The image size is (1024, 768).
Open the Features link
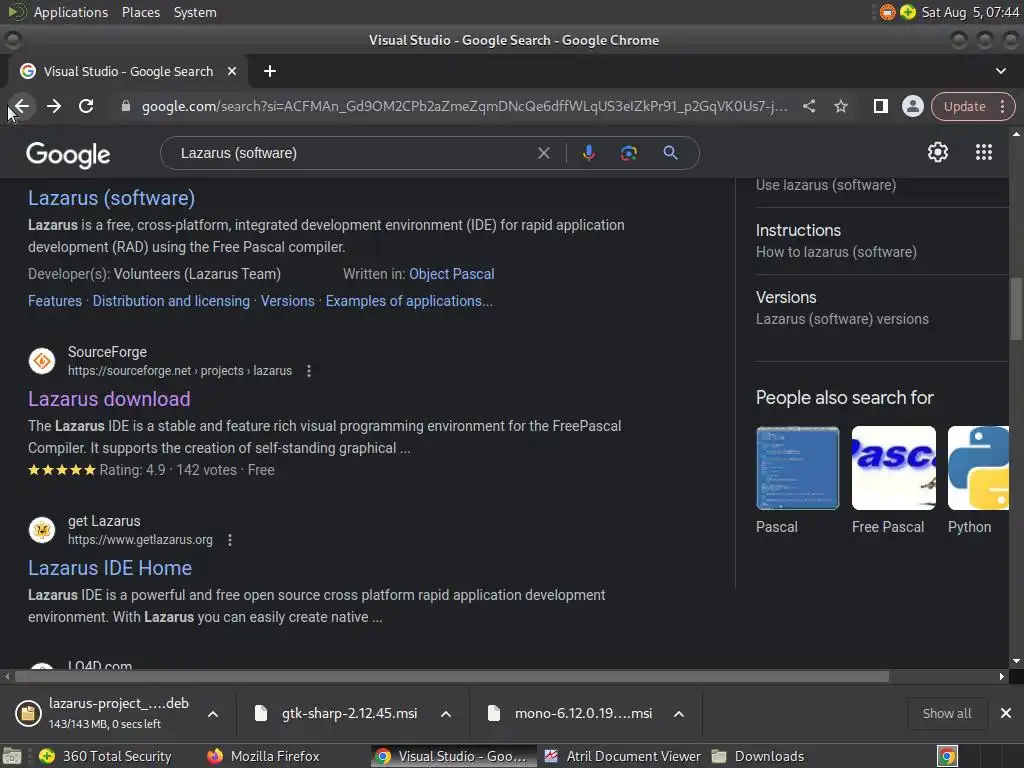pyautogui.click(x=55, y=301)
